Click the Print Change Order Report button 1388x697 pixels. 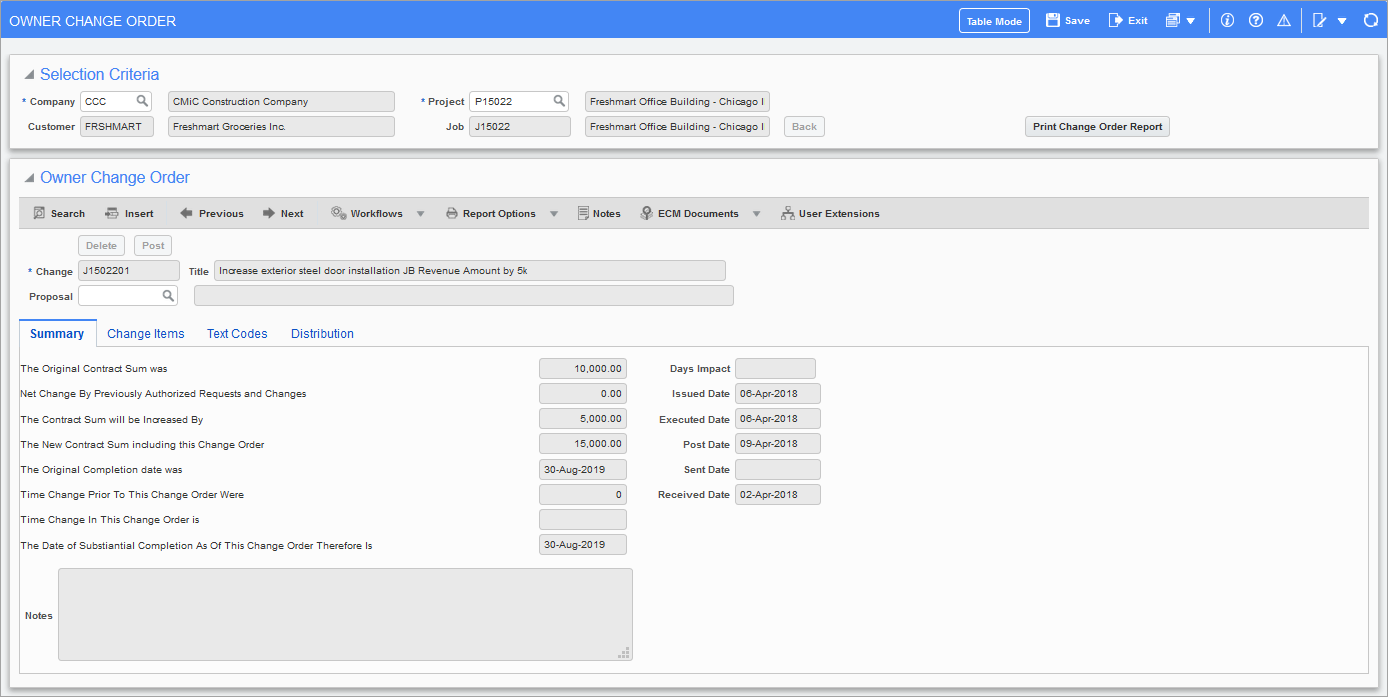coord(1096,126)
